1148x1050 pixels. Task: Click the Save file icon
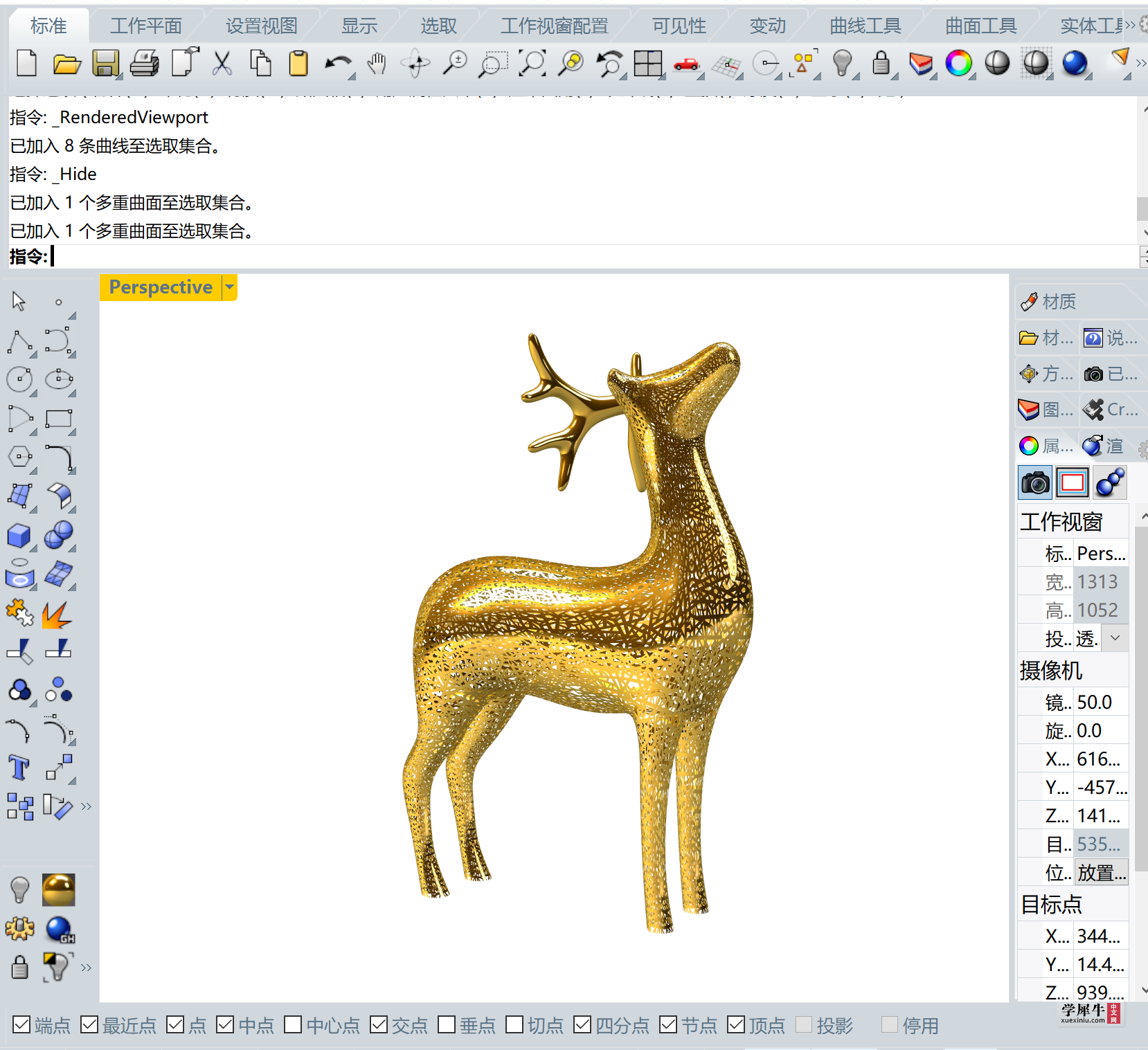tap(106, 64)
